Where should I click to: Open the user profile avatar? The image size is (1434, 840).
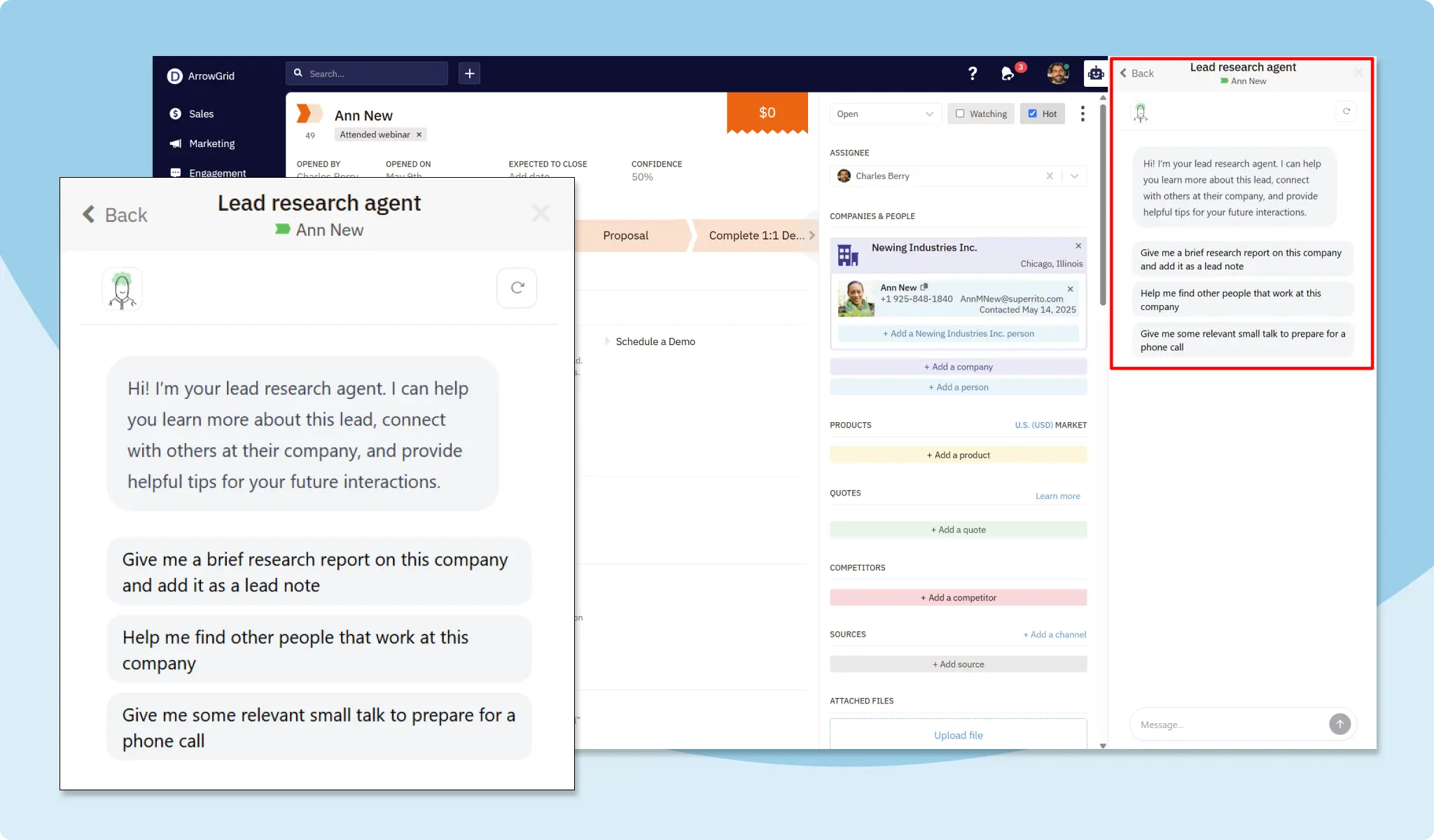coord(1058,73)
